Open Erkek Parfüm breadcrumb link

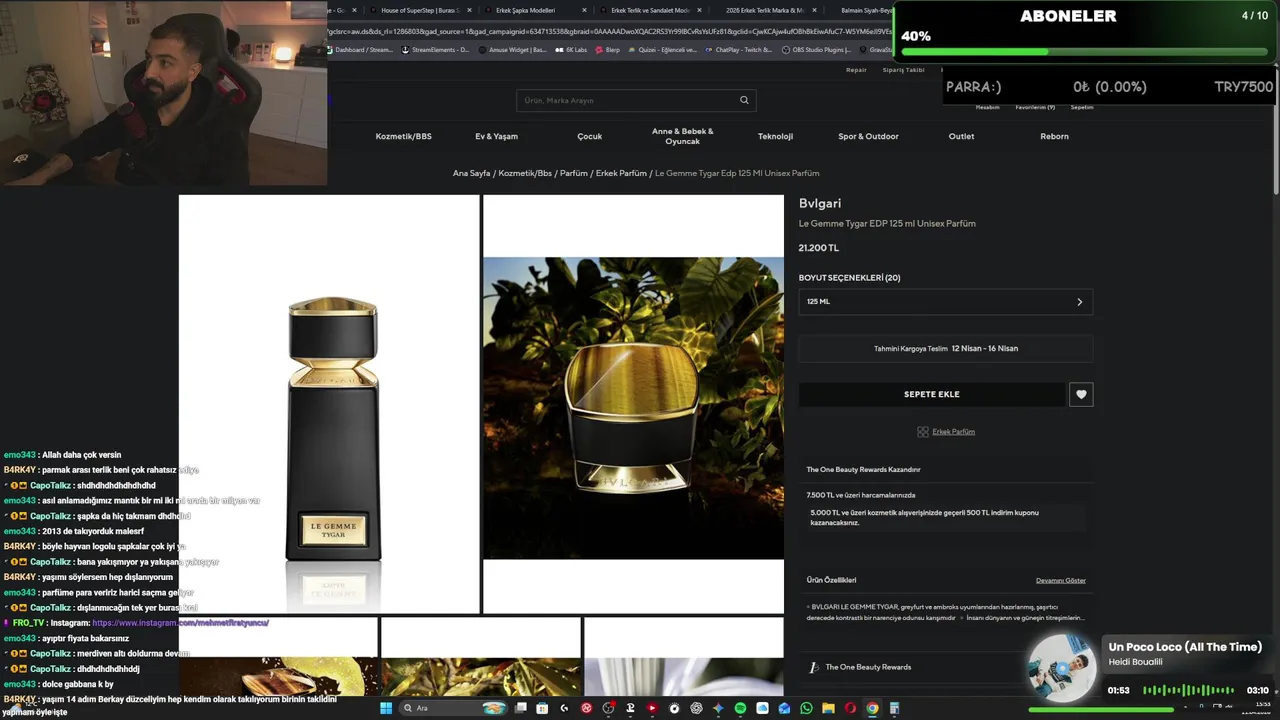click(x=621, y=173)
